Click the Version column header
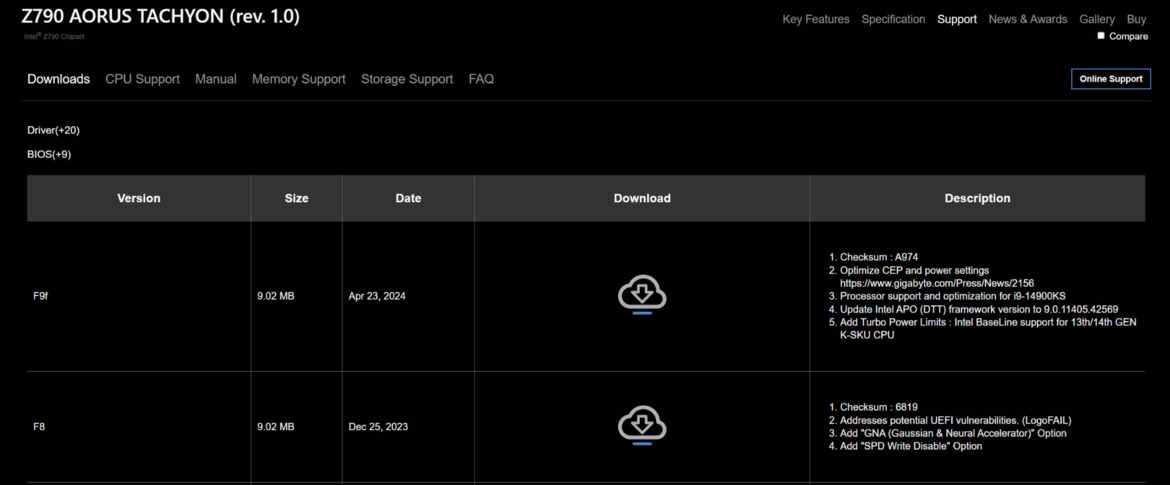1170x485 pixels. [139, 198]
